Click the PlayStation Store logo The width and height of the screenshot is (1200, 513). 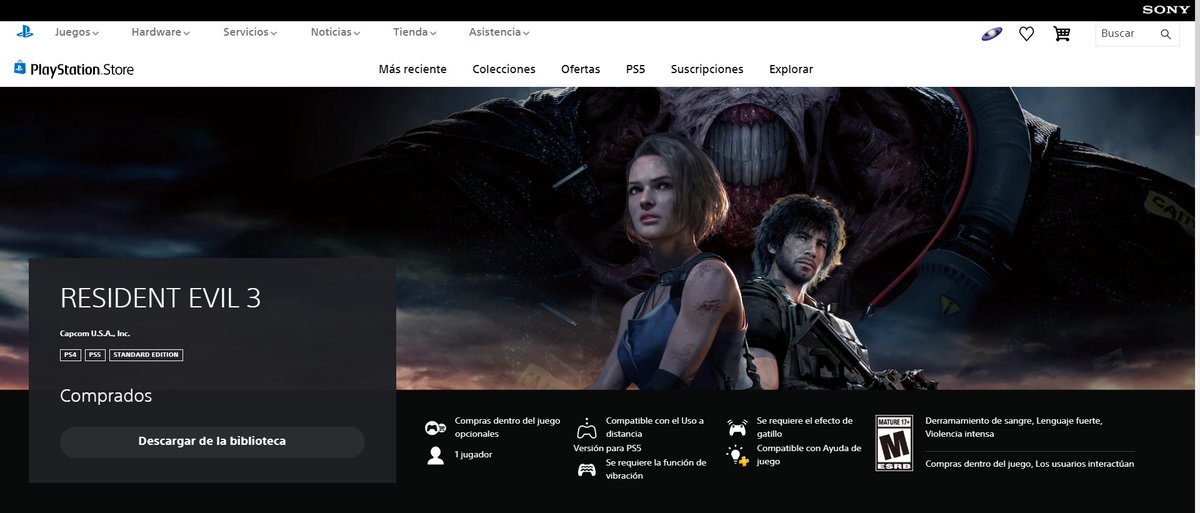[74, 69]
